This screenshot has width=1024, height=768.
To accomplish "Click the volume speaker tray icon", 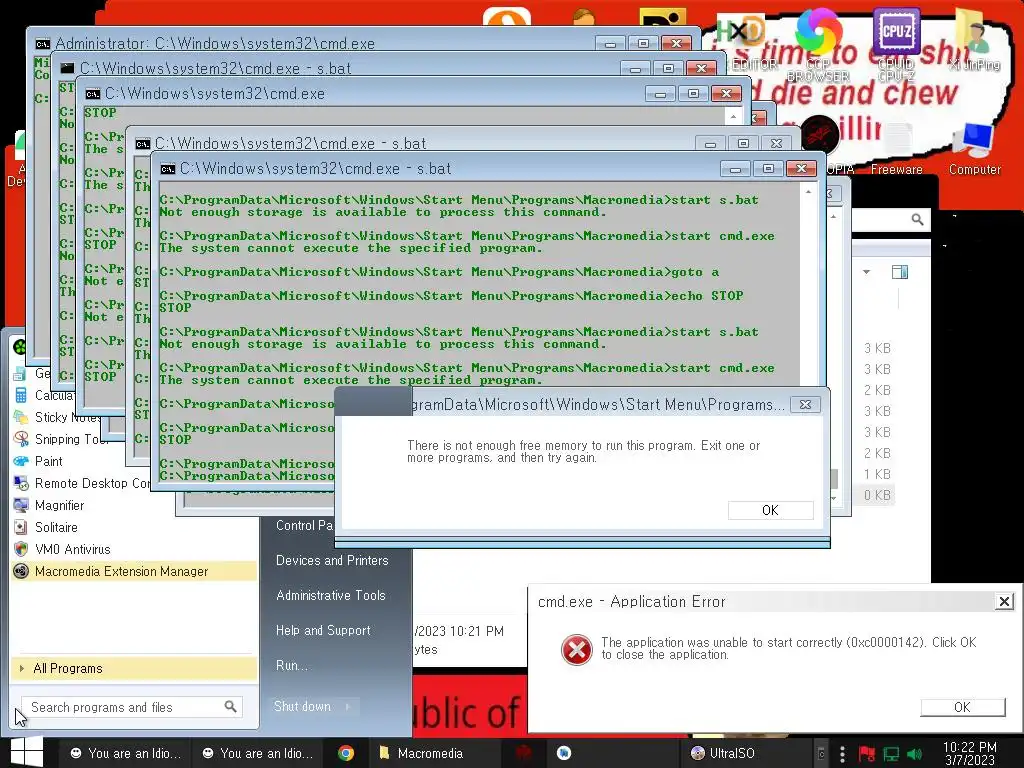I will pos(914,754).
